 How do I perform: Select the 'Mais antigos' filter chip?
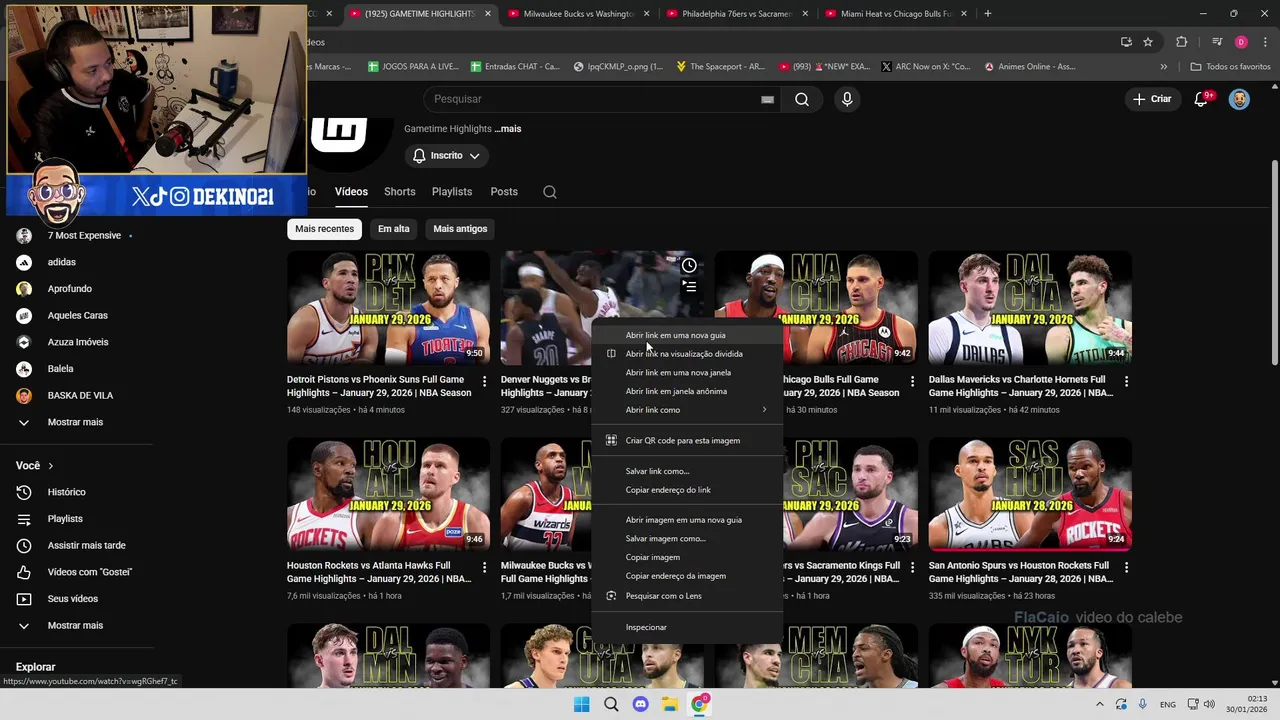460,229
